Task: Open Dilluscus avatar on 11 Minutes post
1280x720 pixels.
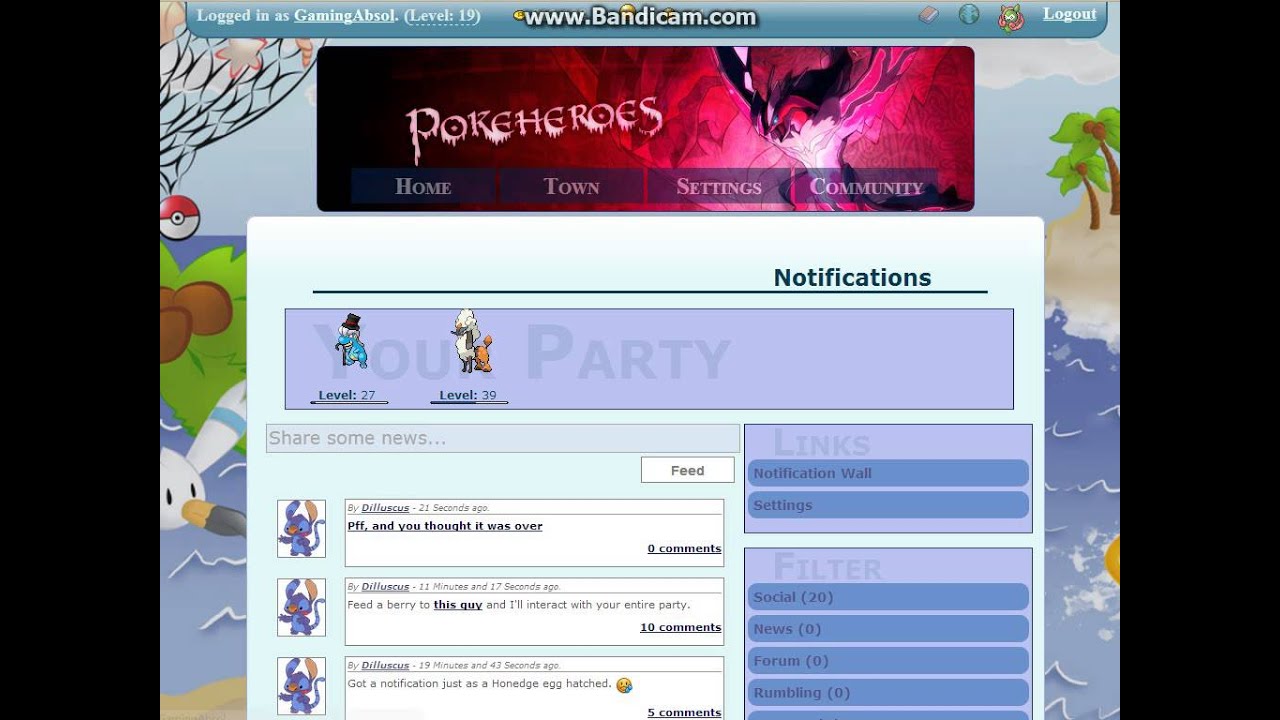Action: (301, 607)
